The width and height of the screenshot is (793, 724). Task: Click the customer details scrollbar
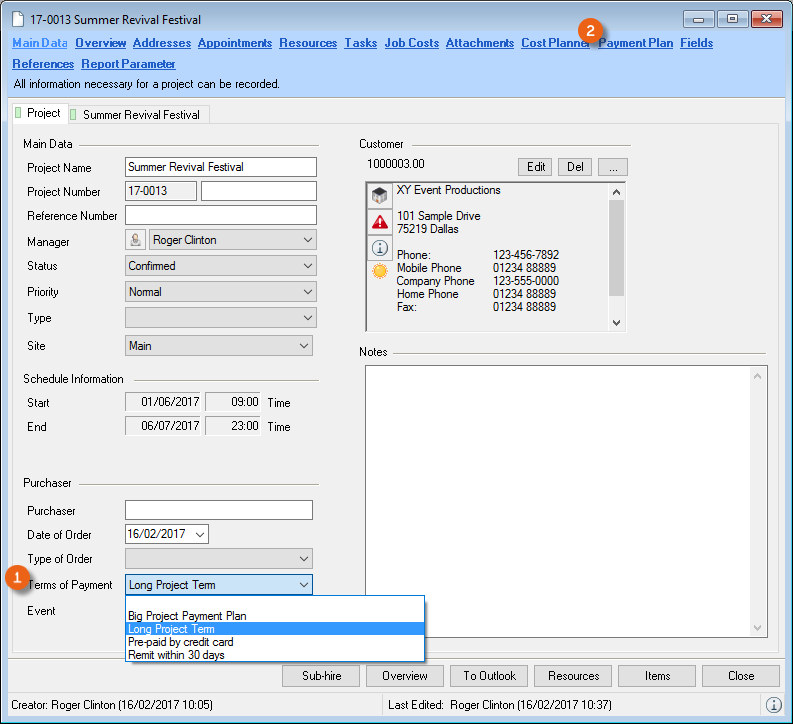[x=616, y=250]
